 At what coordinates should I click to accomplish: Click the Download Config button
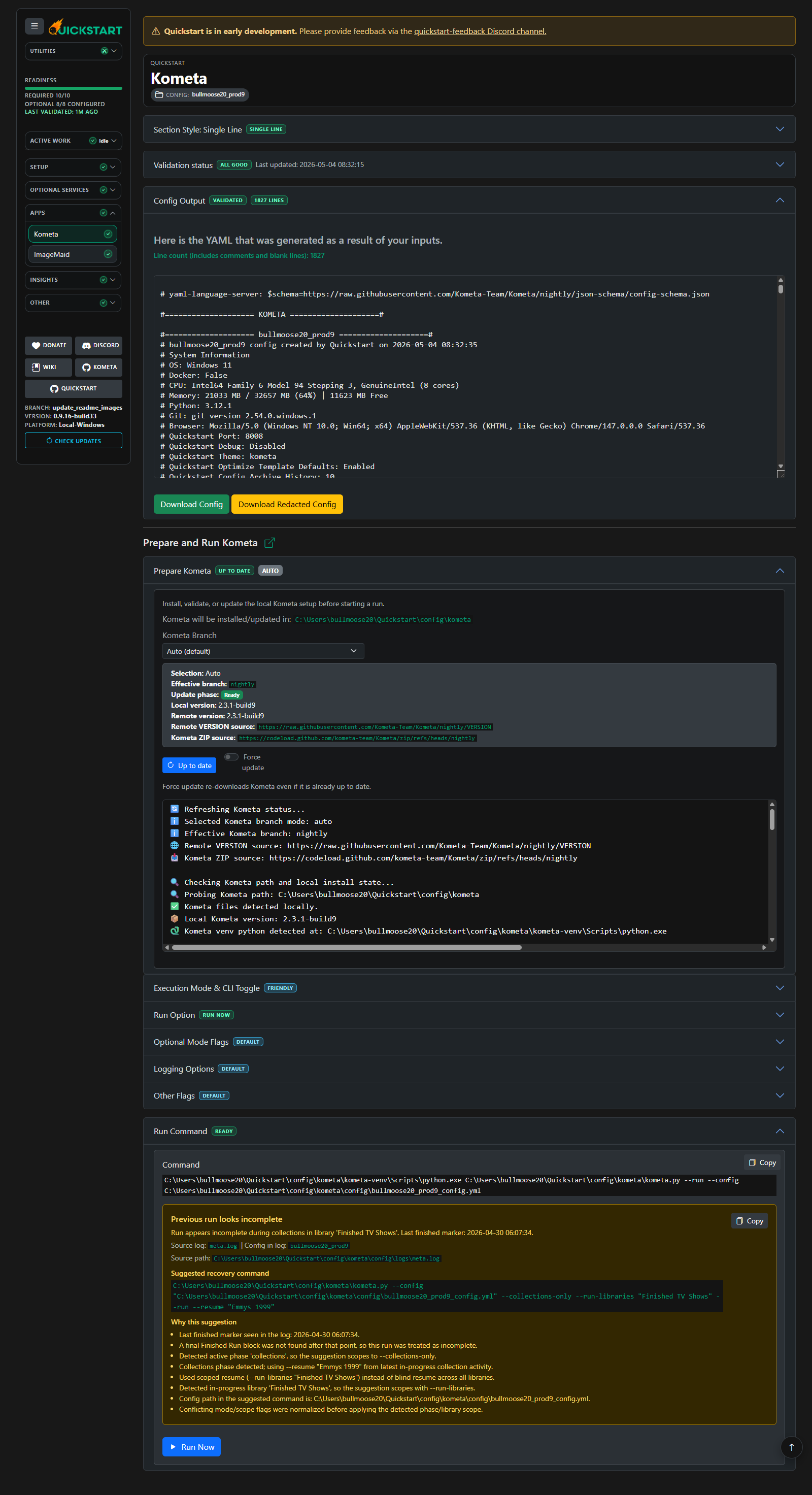[191, 504]
